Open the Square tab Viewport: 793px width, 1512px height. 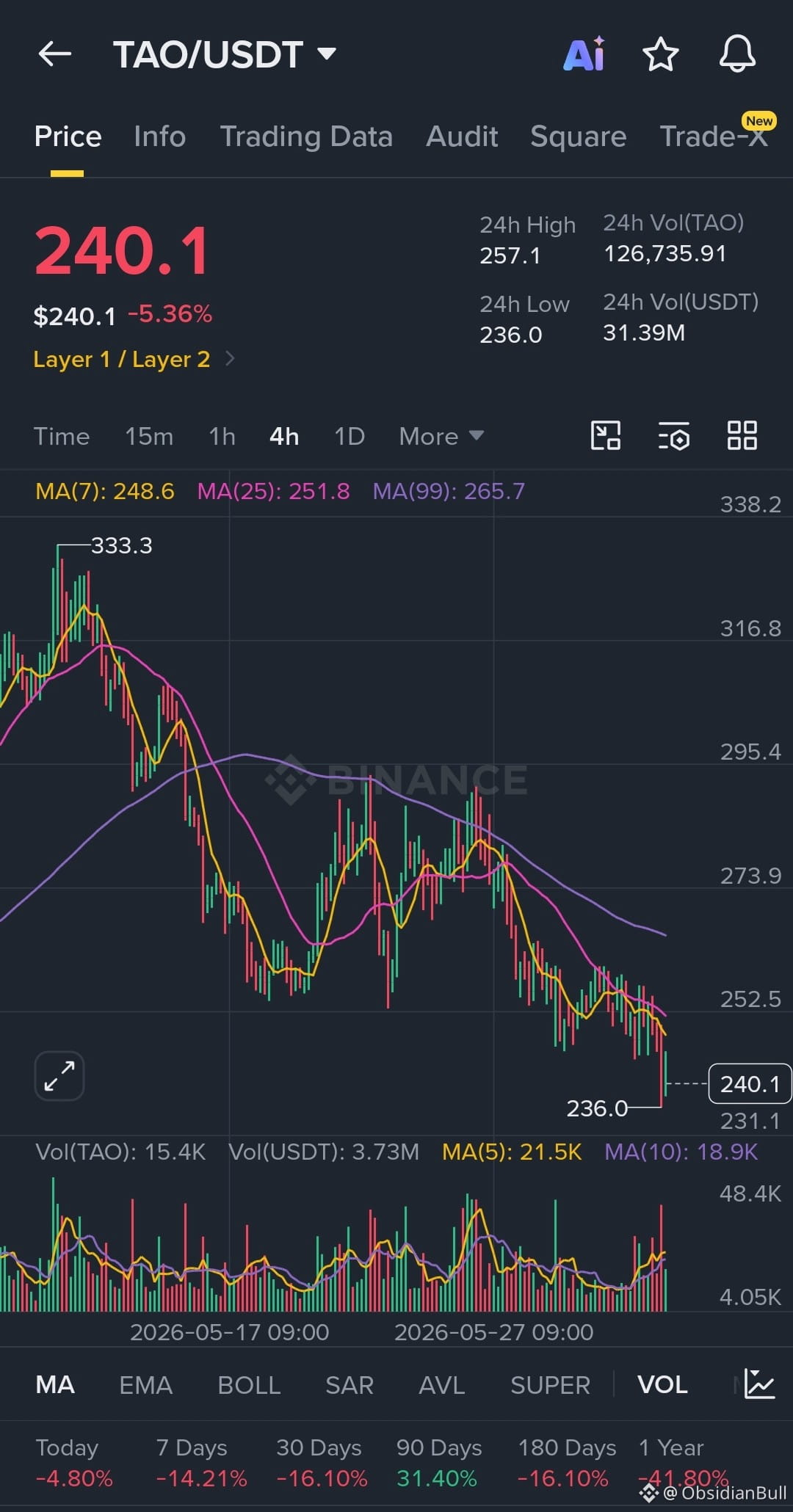pos(579,137)
